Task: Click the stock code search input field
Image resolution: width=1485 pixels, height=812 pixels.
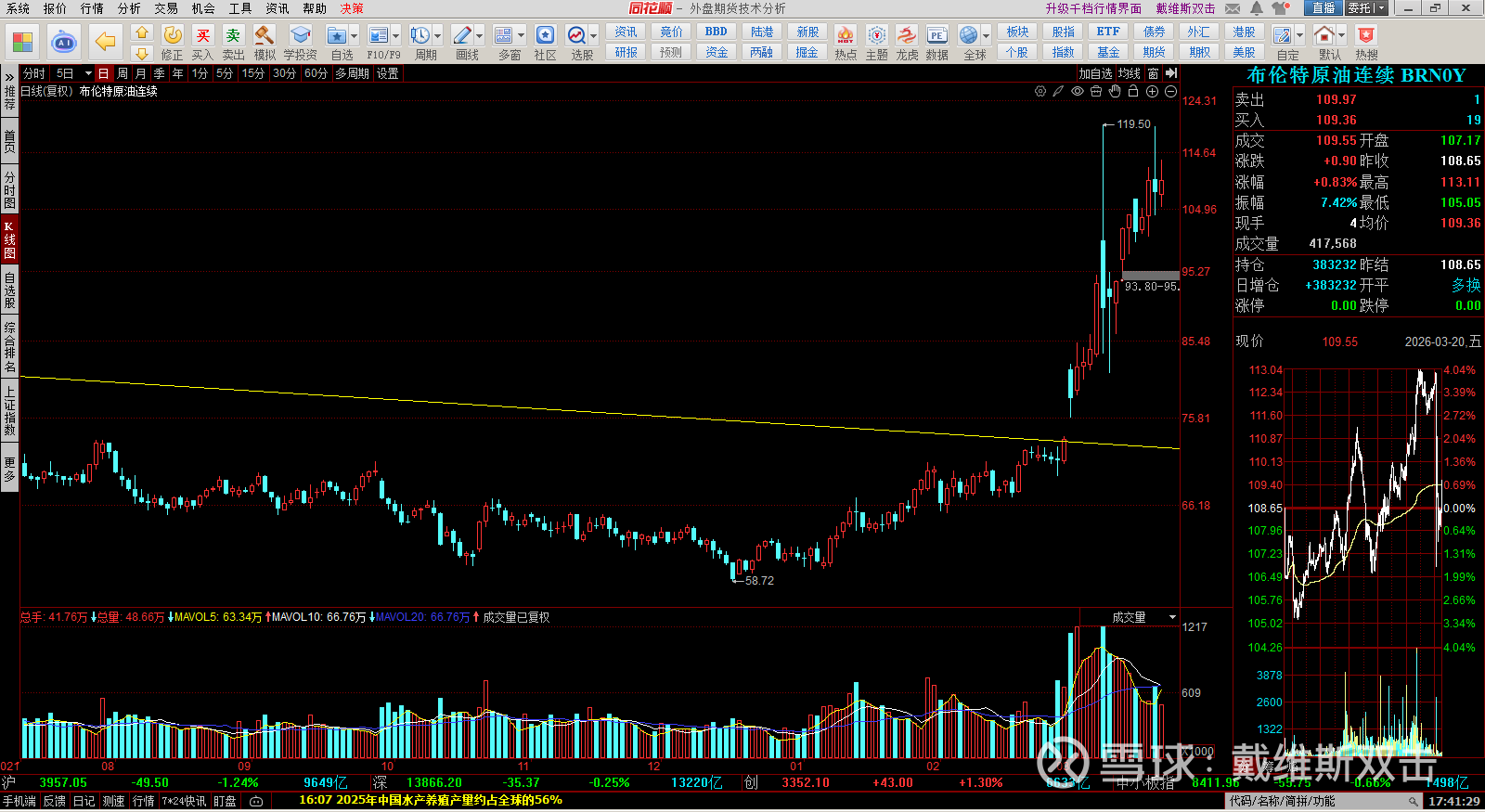Action: tap(1324, 801)
